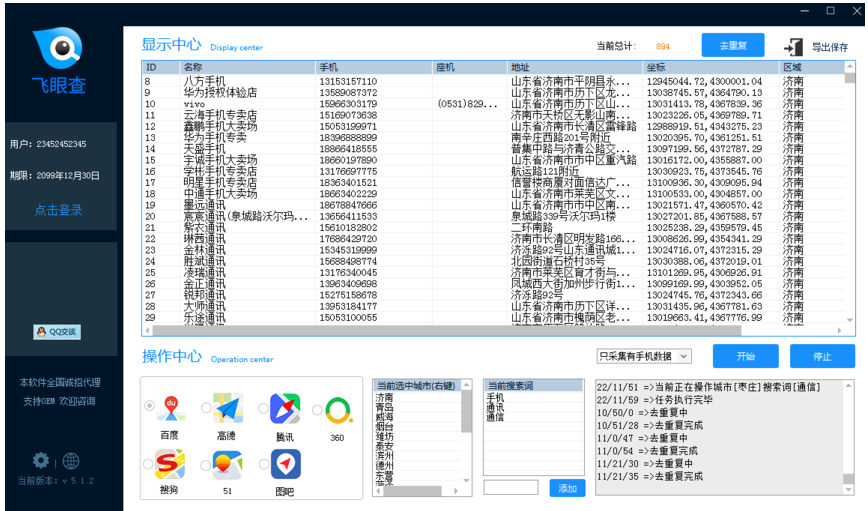The image size is (868, 511).
Task: Select the 图吧 radio button
Action: tap(264, 464)
